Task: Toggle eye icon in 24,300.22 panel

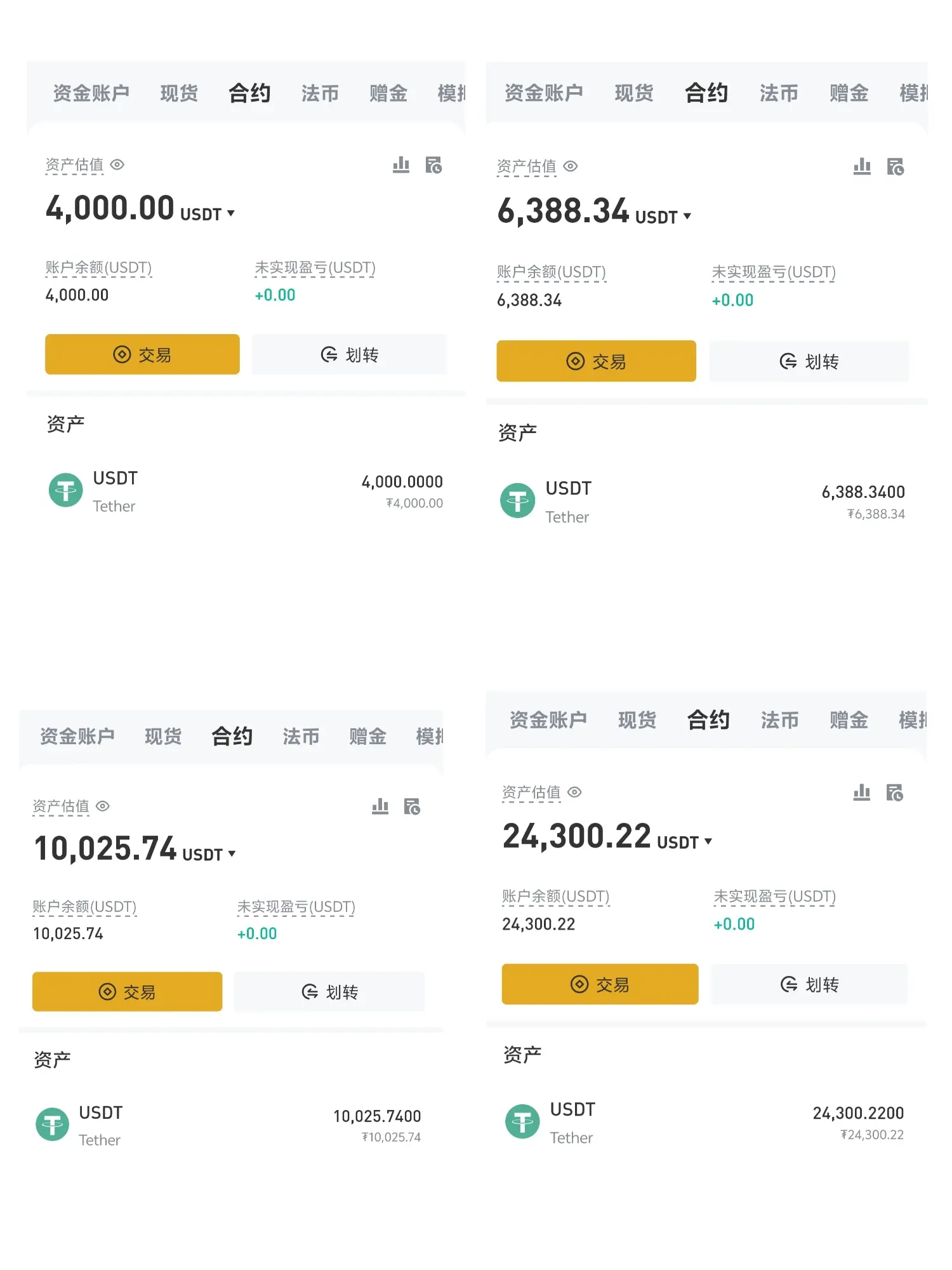Action: pos(574,792)
